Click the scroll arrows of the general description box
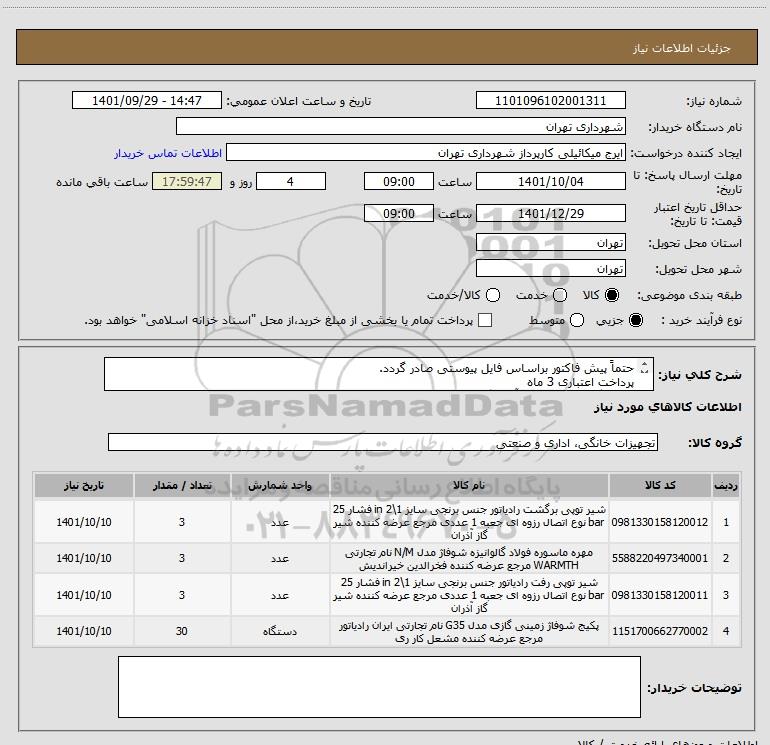The image size is (770, 745). tap(645, 367)
